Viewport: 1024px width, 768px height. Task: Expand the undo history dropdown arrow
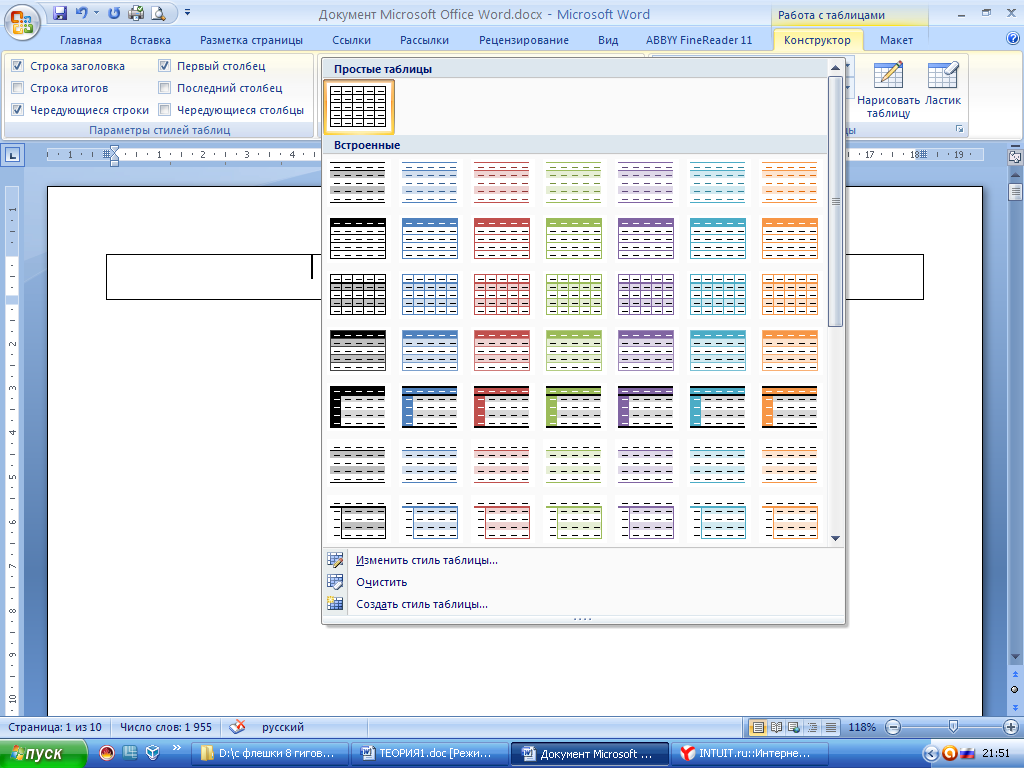(x=97, y=12)
